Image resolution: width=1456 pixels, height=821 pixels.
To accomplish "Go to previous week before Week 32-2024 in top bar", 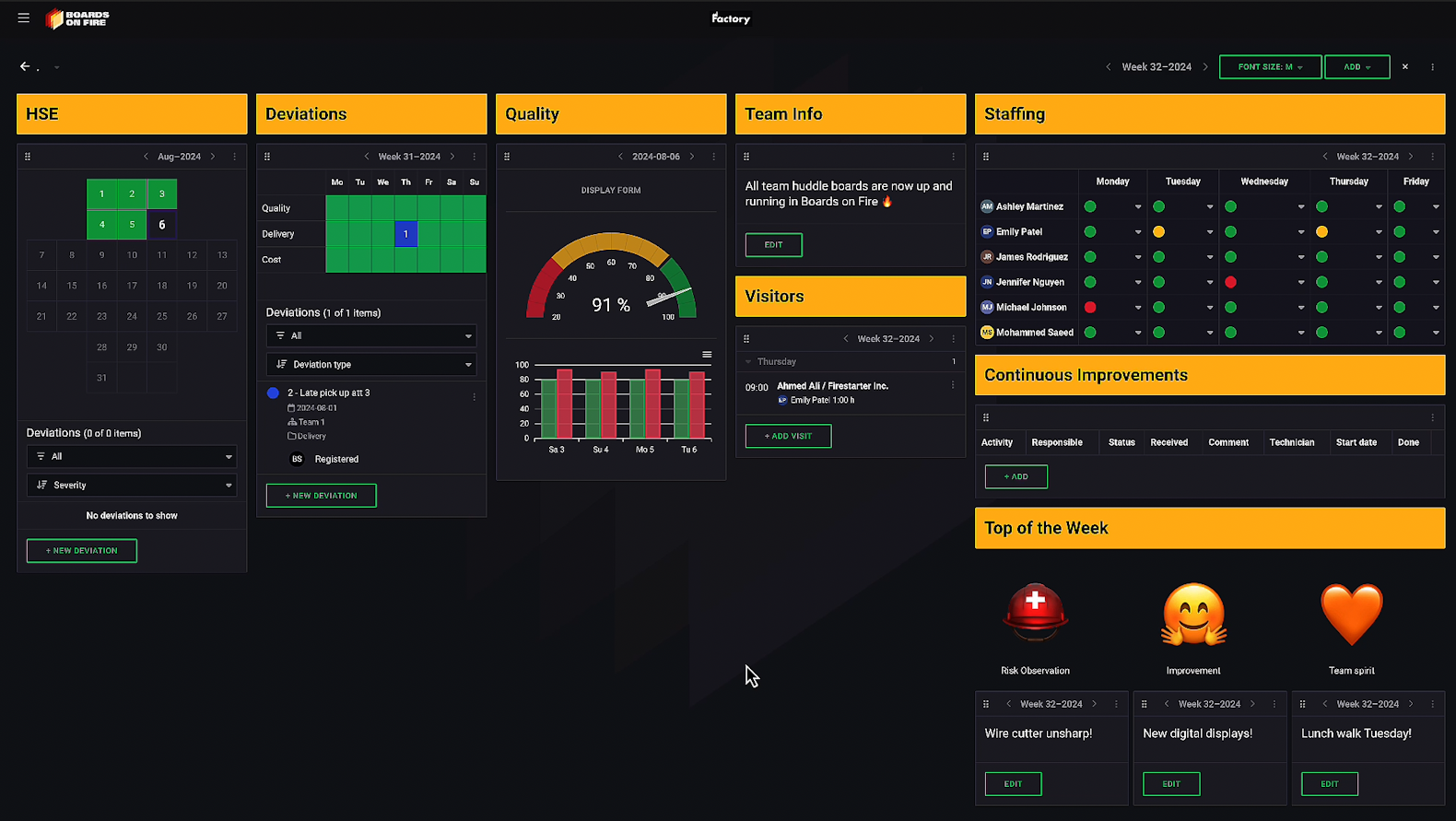I will click(x=1108, y=67).
